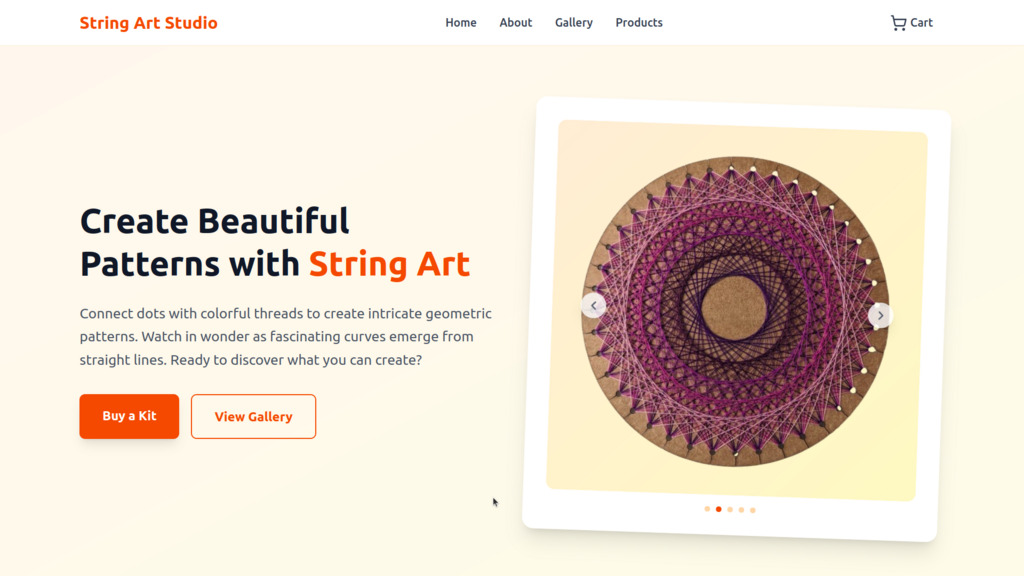
Task: Advance the carousel using the next chevron
Action: click(x=880, y=315)
